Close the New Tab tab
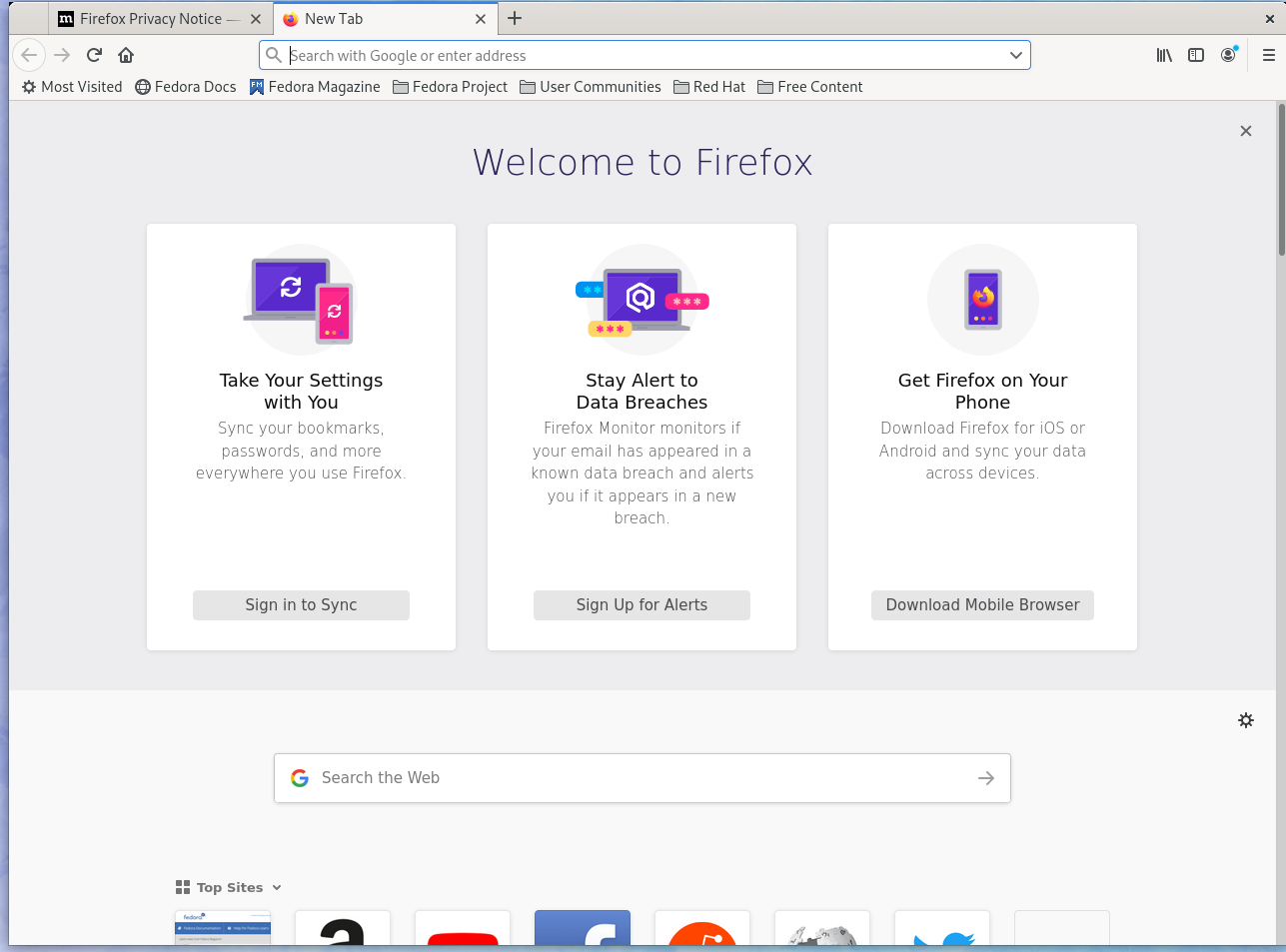Screen dimensions: 1286x952 481,19
